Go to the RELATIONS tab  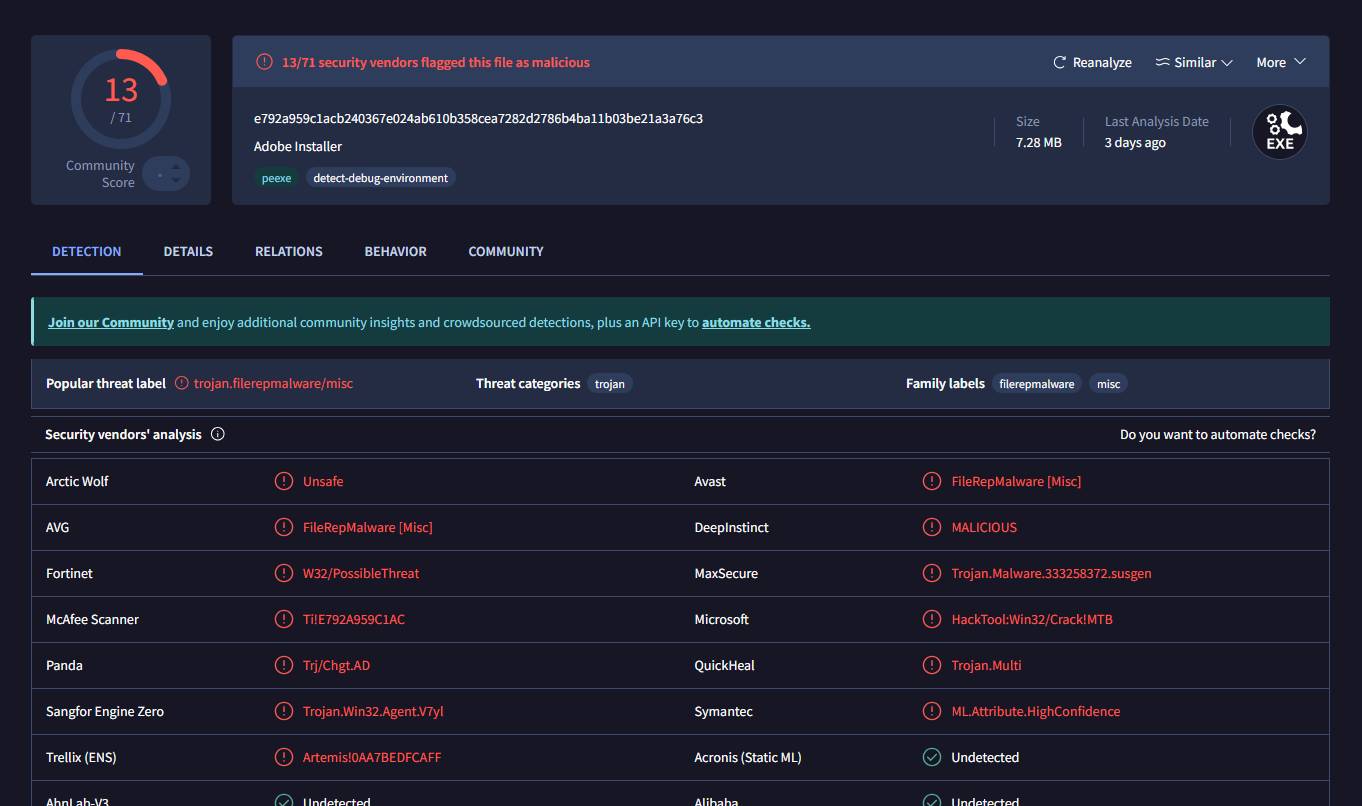(x=288, y=251)
